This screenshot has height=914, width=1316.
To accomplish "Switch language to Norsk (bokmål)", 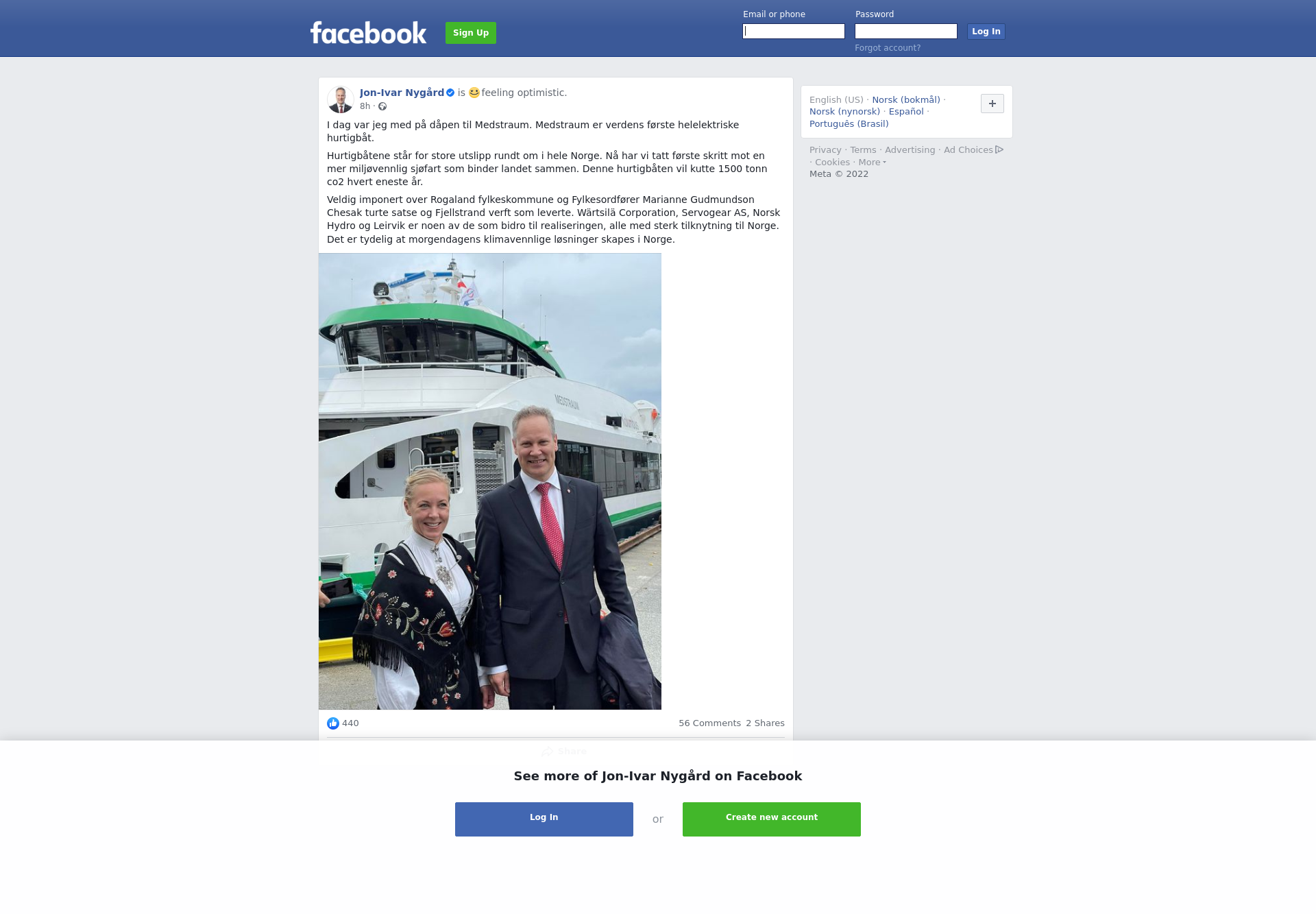I will tap(906, 100).
